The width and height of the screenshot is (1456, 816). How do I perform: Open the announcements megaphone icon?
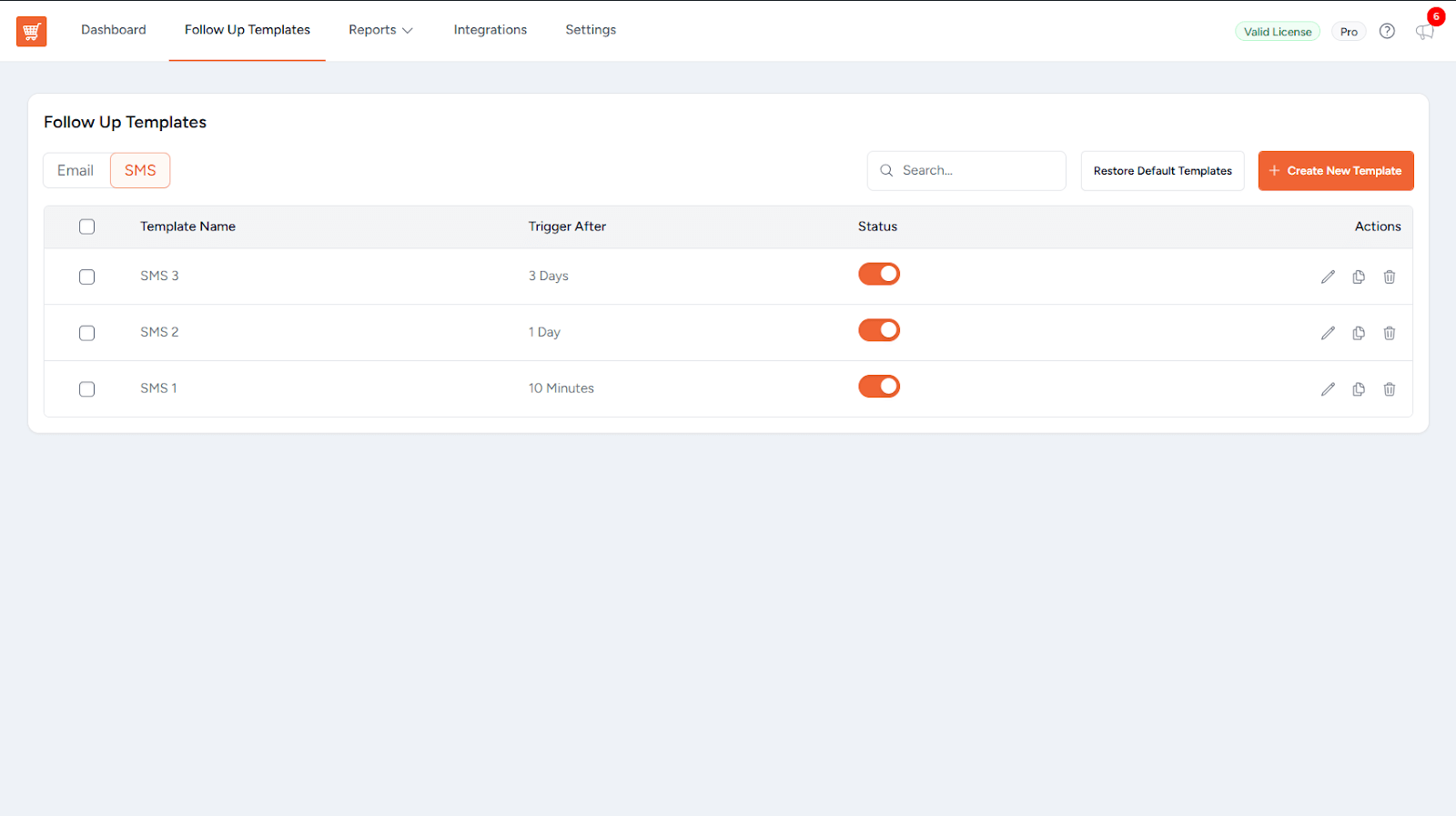pyautogui.click(x=1424, y=32)
